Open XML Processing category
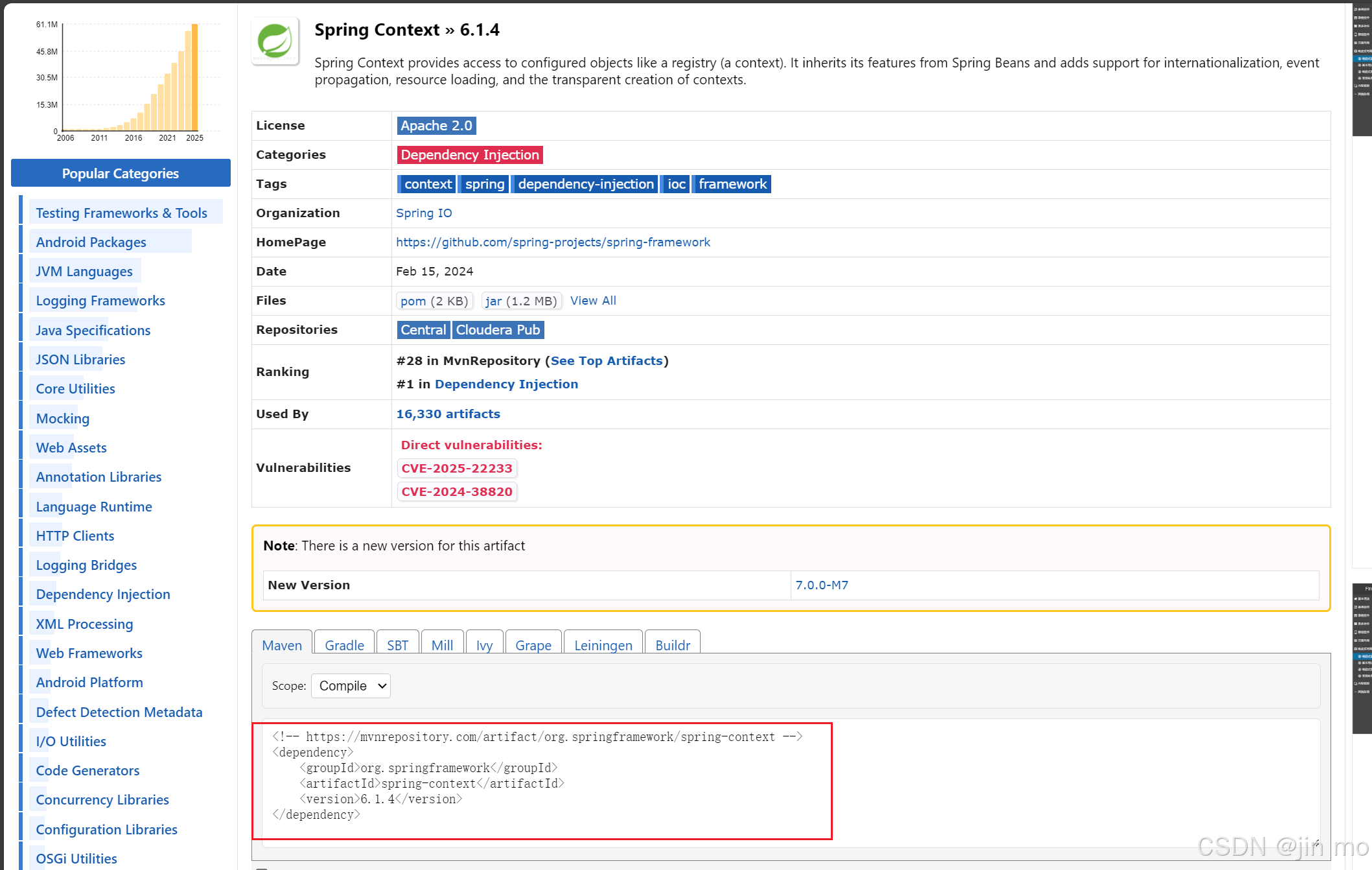This screenshot has height=870, width=1372. [x=84, y=624]
